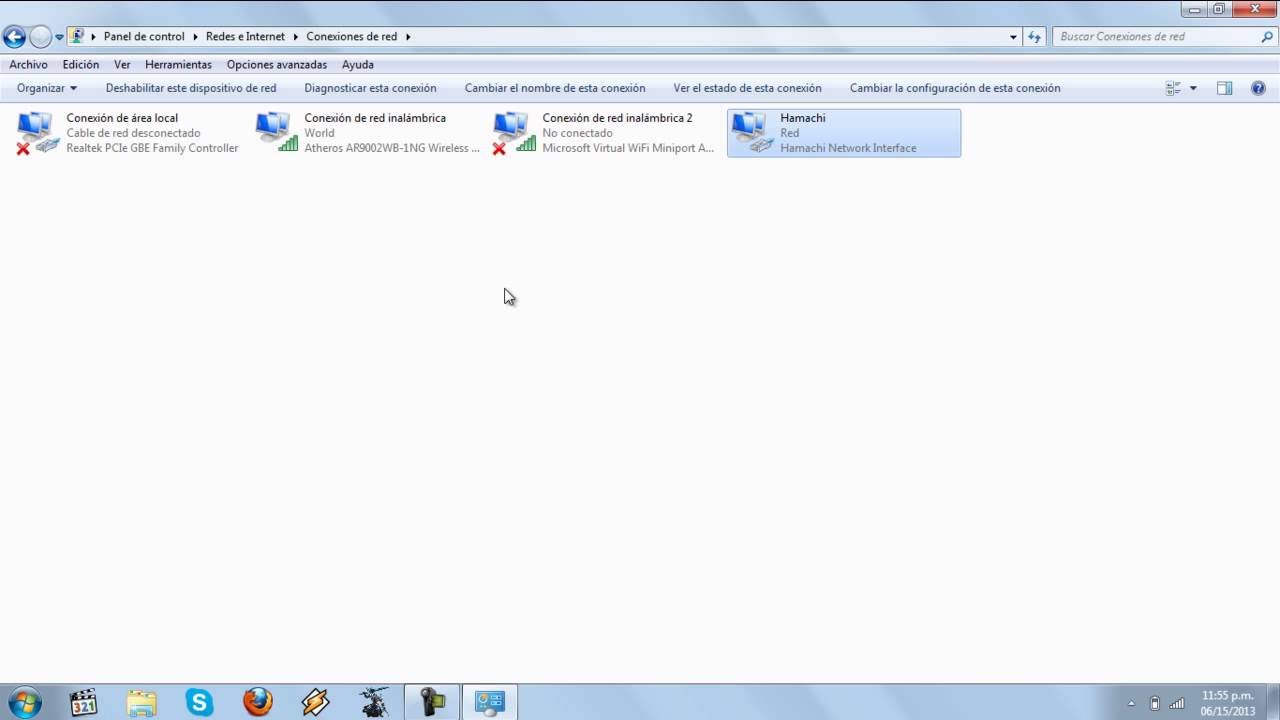Open the Organizar dropdown
Image resolution: width=1280 pixels, height=720 pixels.
47,88
